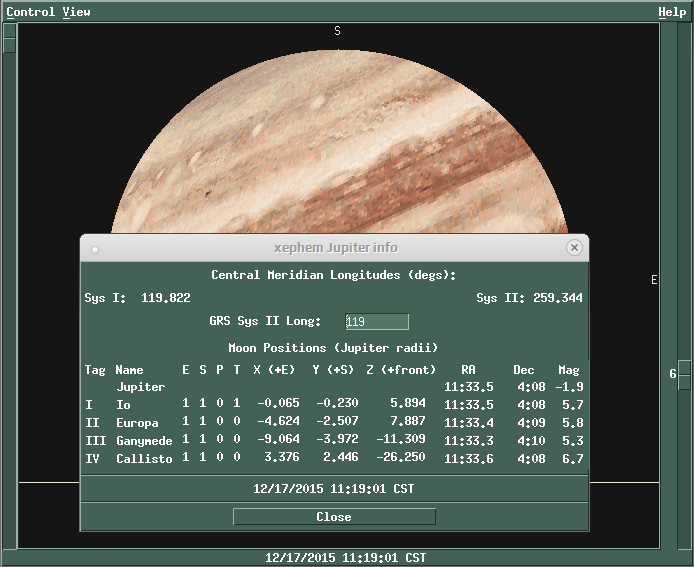Viewport: 694px width, 567px height.
Task: Select the 'Io' moon name
Action: (123, 405)
